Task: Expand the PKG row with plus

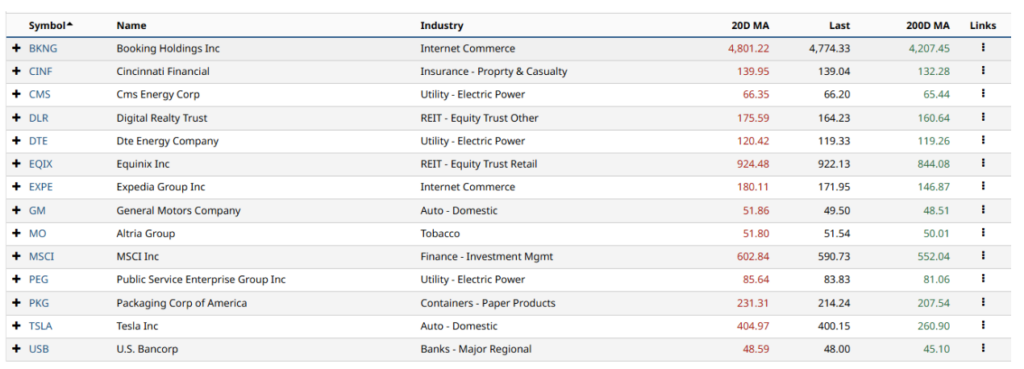Action: click(16, 303)
